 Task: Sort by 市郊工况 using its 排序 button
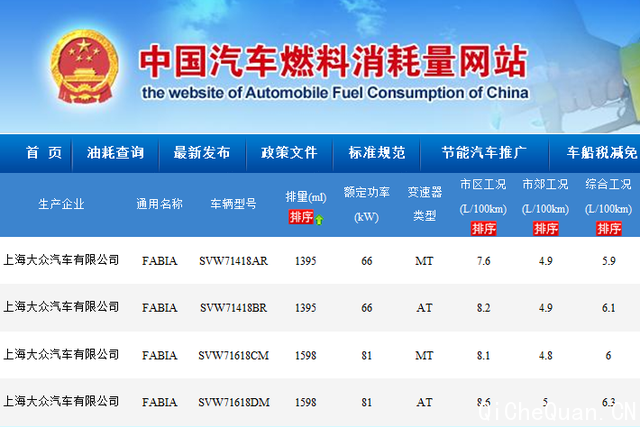pos(546,228)
